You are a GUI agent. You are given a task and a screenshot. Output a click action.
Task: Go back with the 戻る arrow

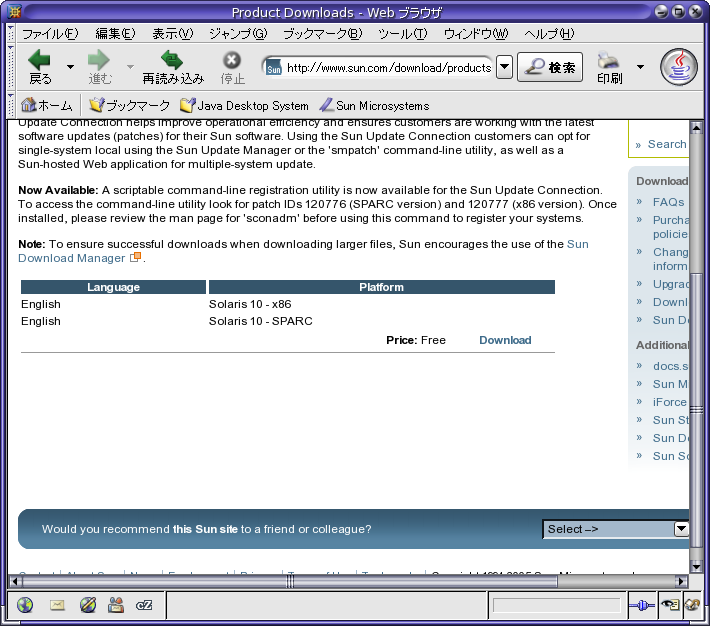(40, 67)
